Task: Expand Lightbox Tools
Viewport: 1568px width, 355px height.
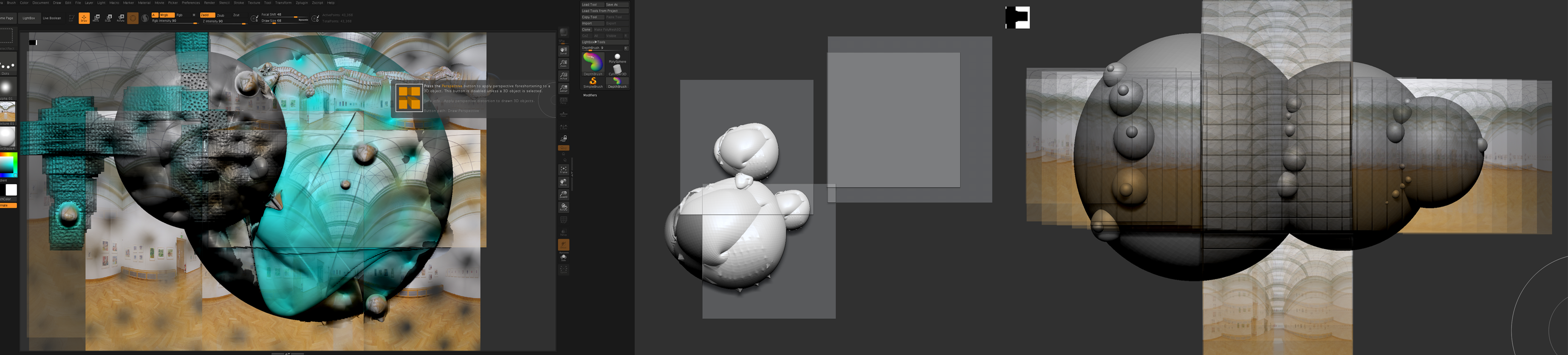Action: click(x=605, y=42)
